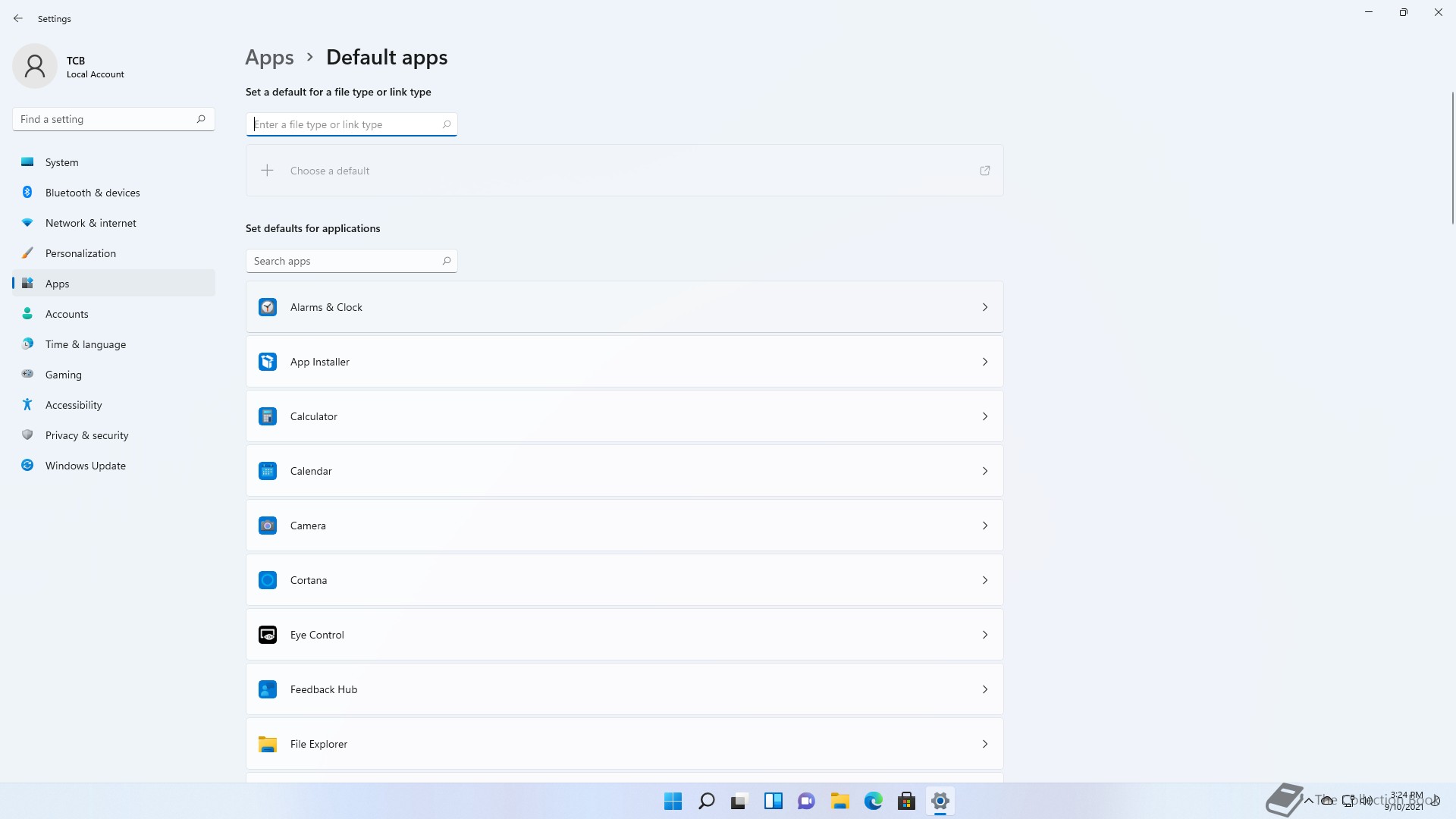
Task: Expand the File Explorer row chevron
Action: (985, 744)
